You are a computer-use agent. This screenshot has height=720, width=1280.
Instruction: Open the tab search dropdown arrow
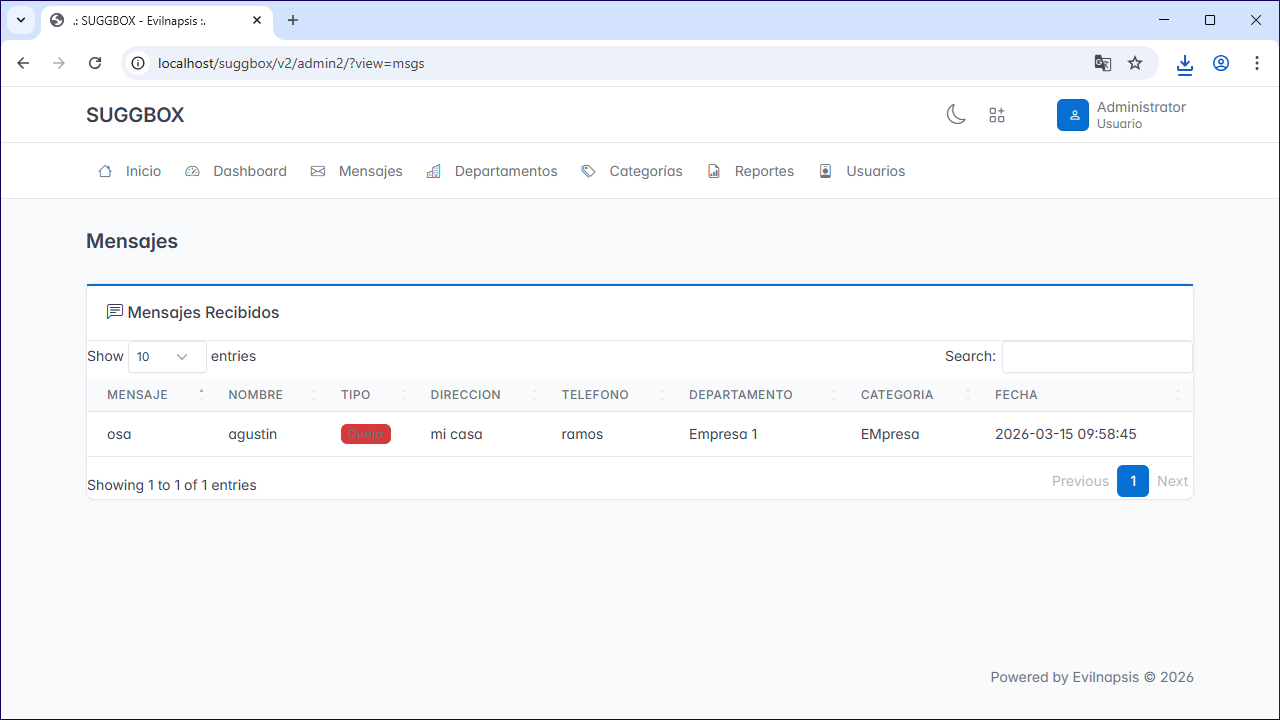pyautogui.click(x=20, y=20)
